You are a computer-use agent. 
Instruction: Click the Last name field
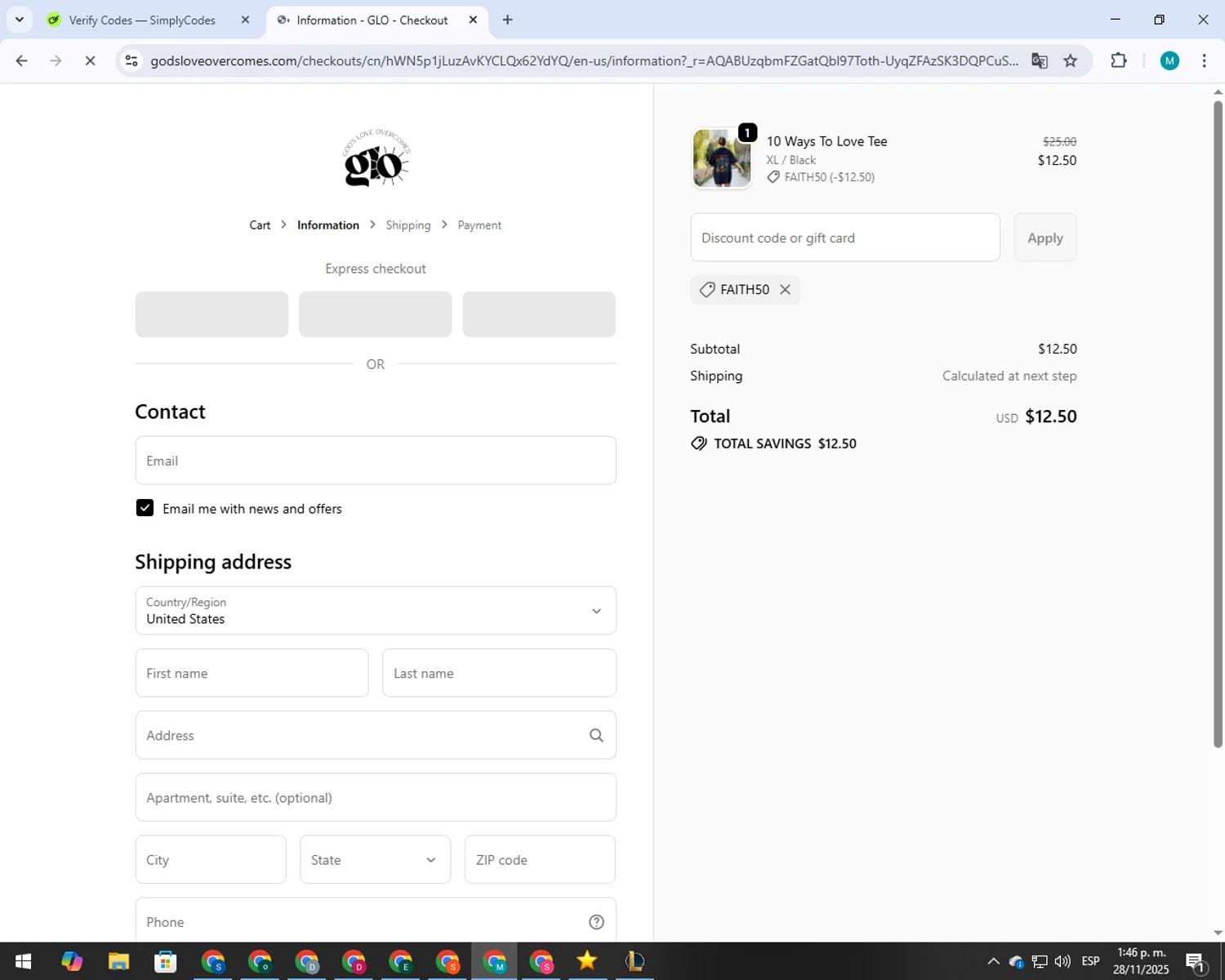499,673
